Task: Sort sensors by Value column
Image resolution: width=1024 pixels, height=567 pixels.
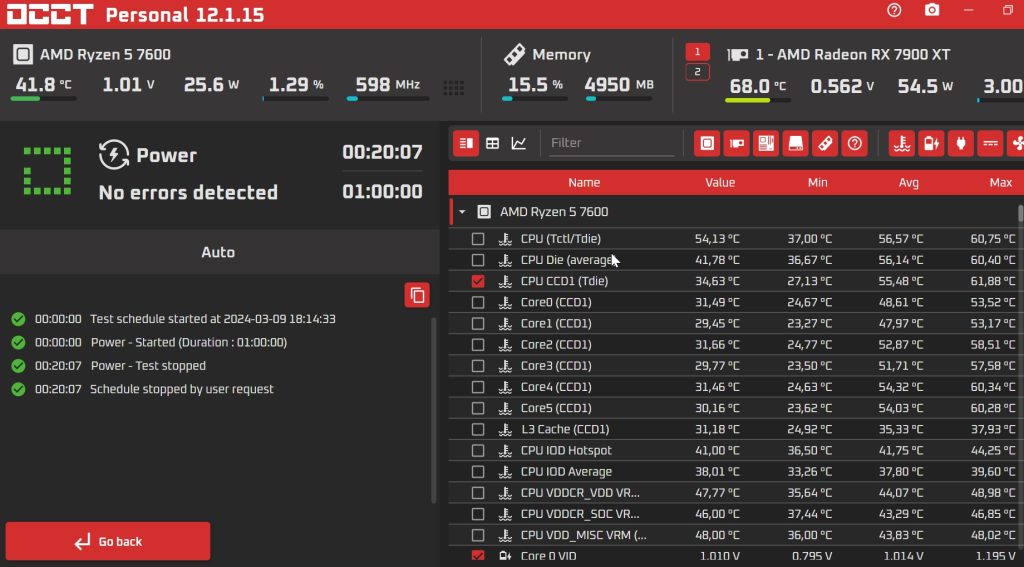Action: click(720, 183)
